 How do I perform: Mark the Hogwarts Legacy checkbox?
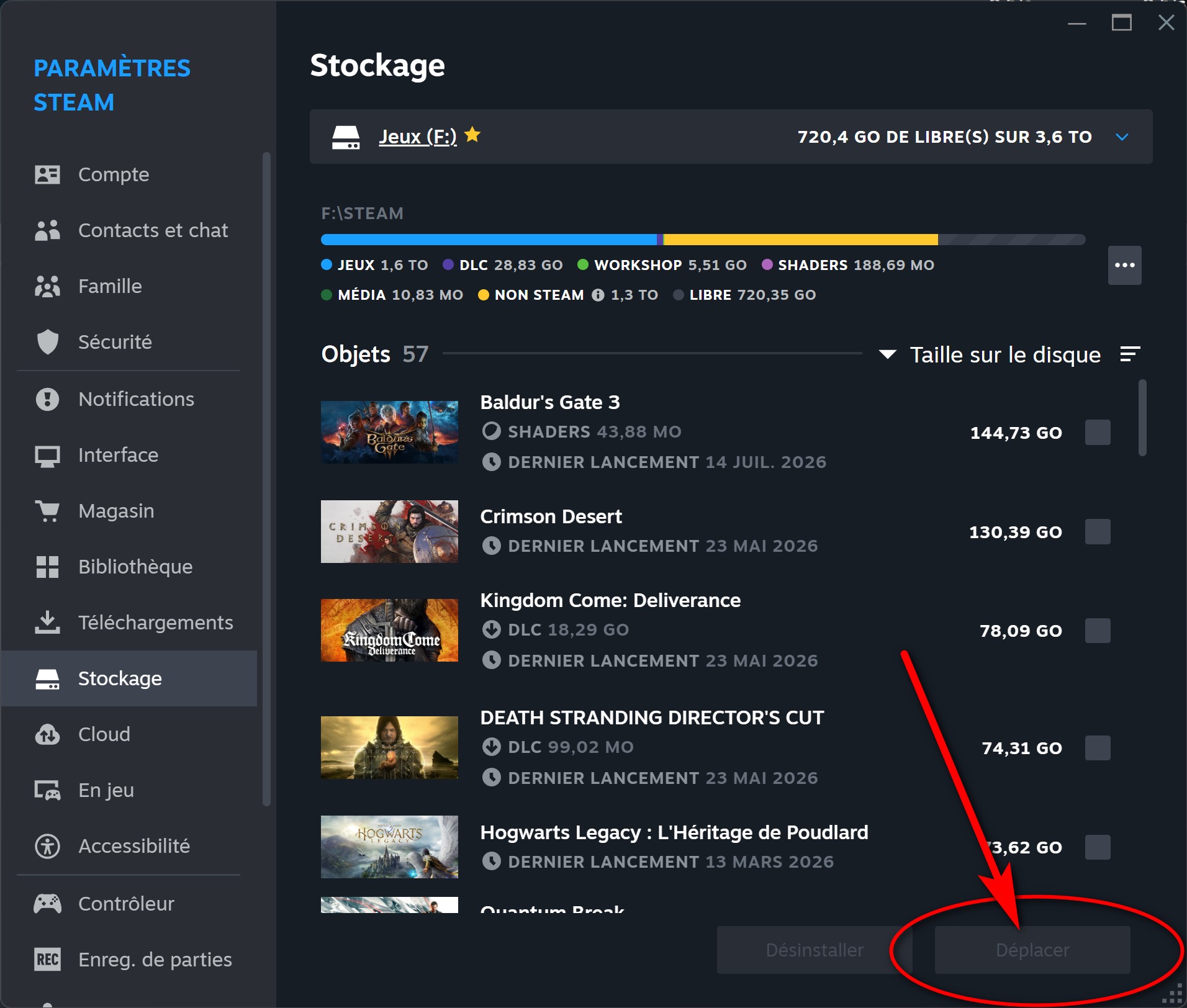coord(1098,847)
